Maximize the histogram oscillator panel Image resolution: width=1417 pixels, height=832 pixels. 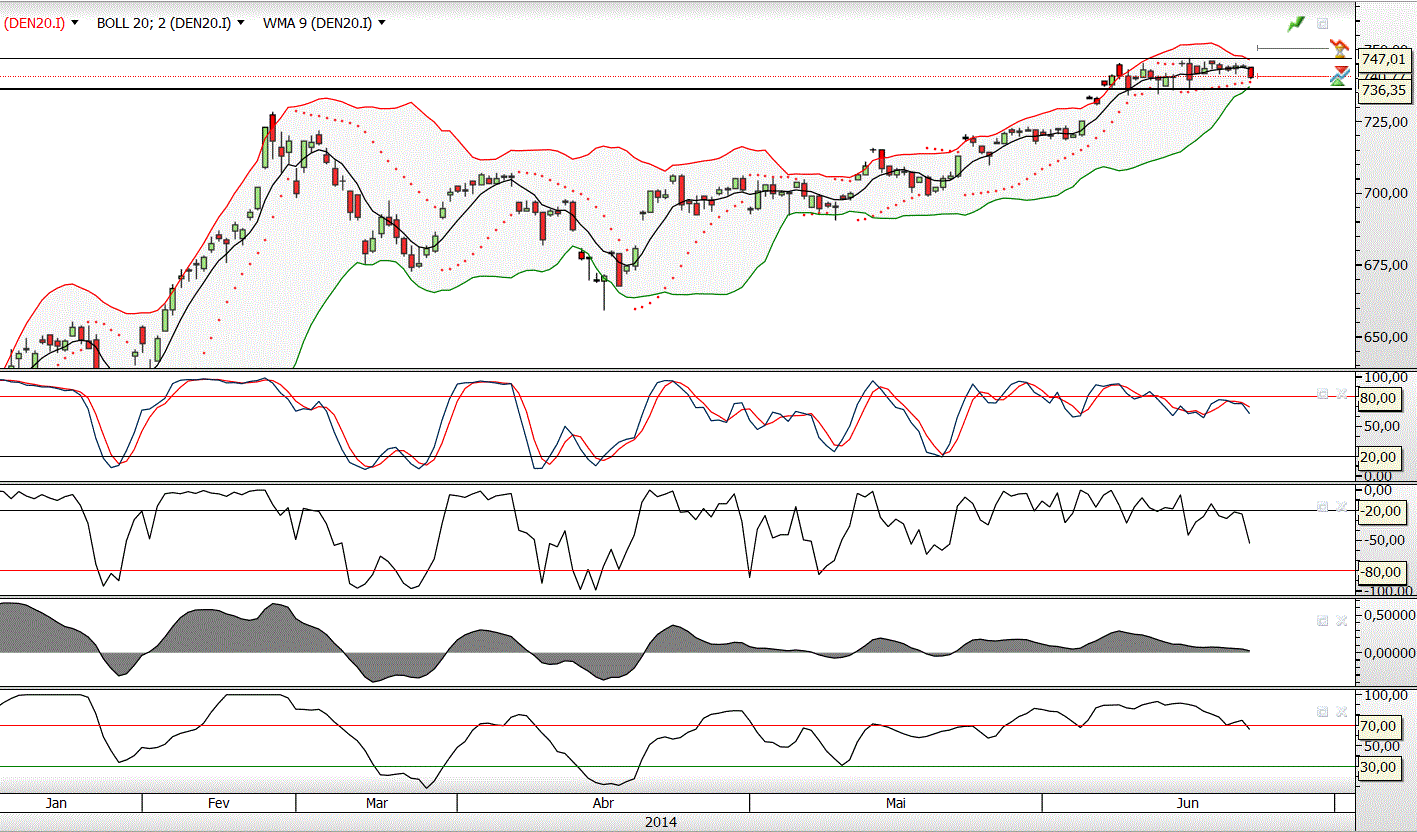coord(1322,621)
